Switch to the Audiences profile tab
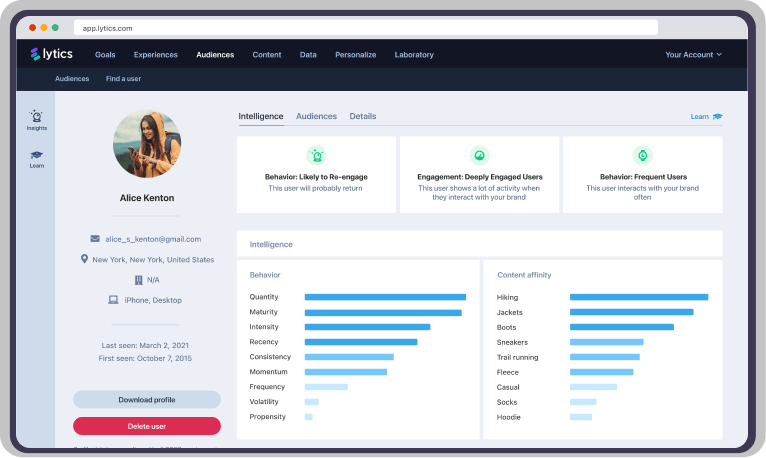The width and height of the screenshot is (766, 458). coord(316,117)
